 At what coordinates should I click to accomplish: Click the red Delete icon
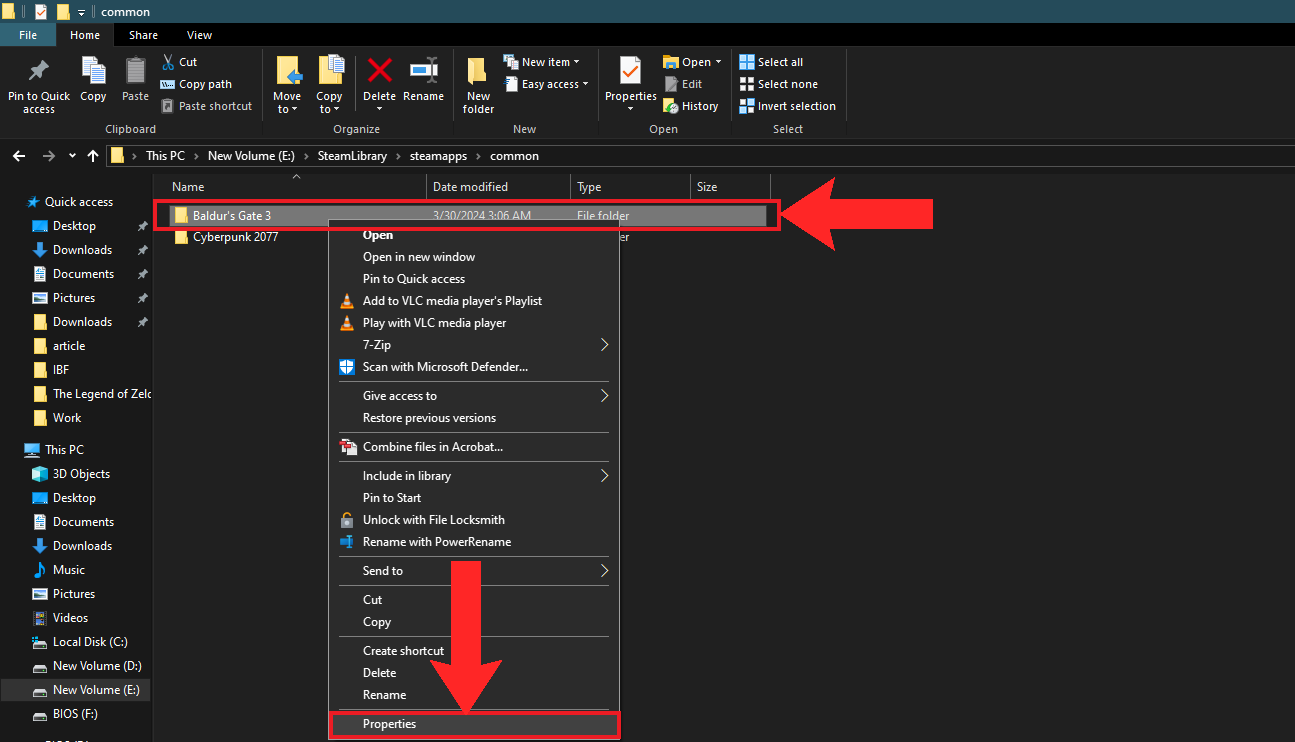click(x=379, y=71)
